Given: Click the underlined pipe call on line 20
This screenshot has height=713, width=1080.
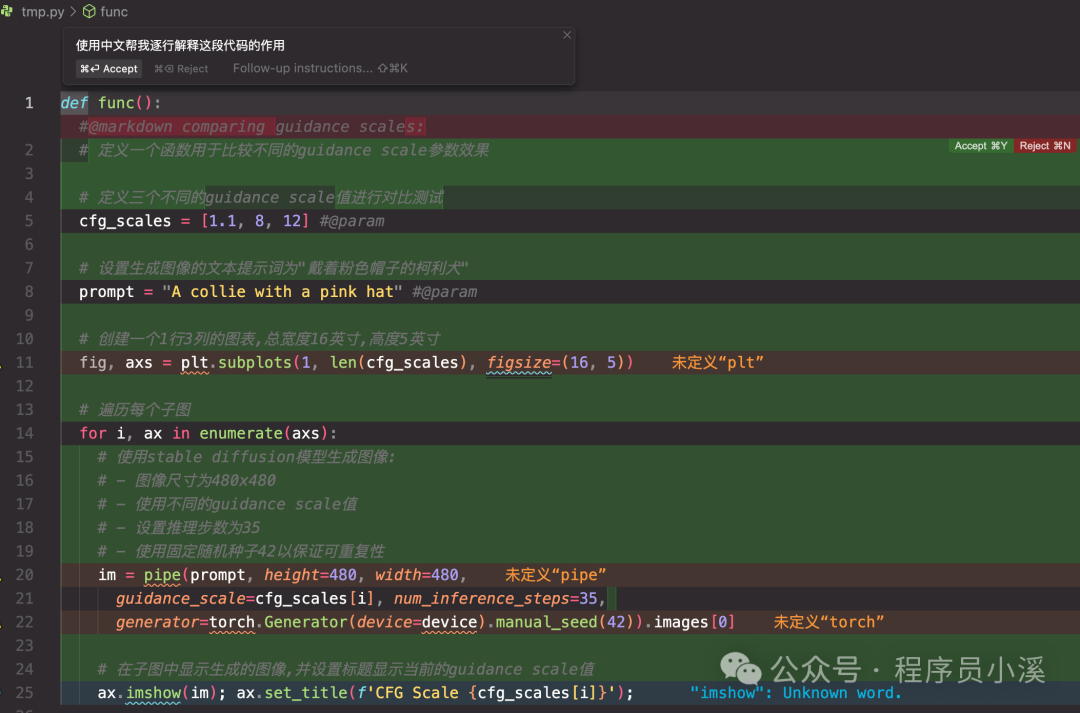Looking at the screenshot, I should point(162,575).
